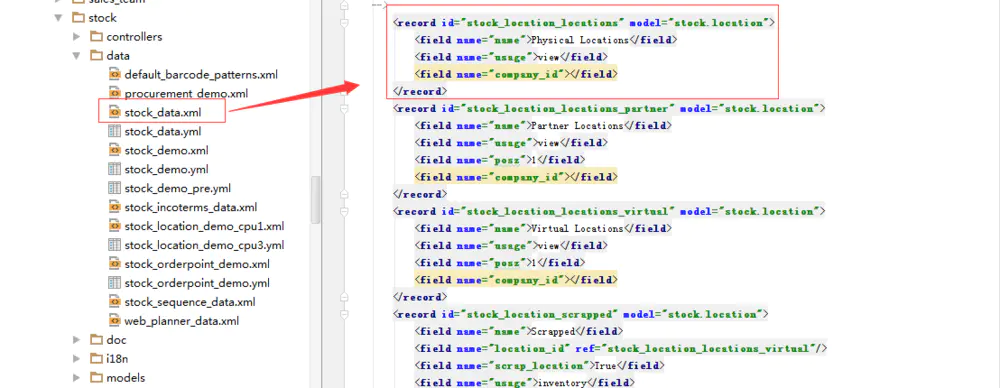Expand the models folder arrow
Image resolution: width=1000 pixels, height=388 pixels.
pos(77,378)
